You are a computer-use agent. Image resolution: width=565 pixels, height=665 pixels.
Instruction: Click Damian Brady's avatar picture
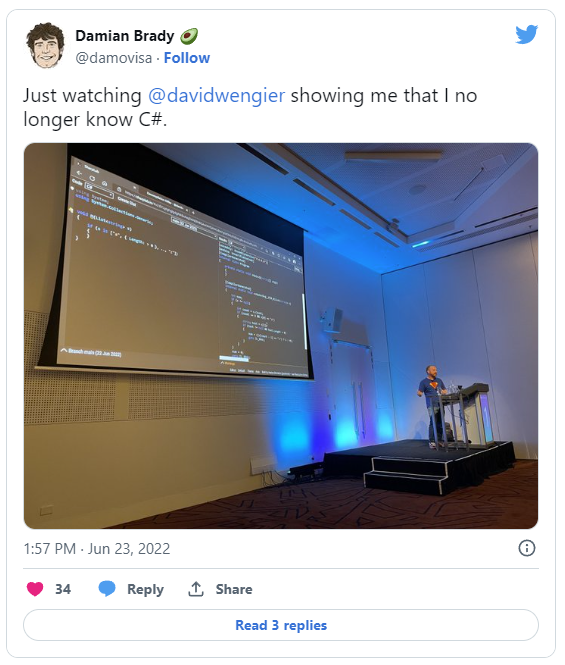point(45,45)
